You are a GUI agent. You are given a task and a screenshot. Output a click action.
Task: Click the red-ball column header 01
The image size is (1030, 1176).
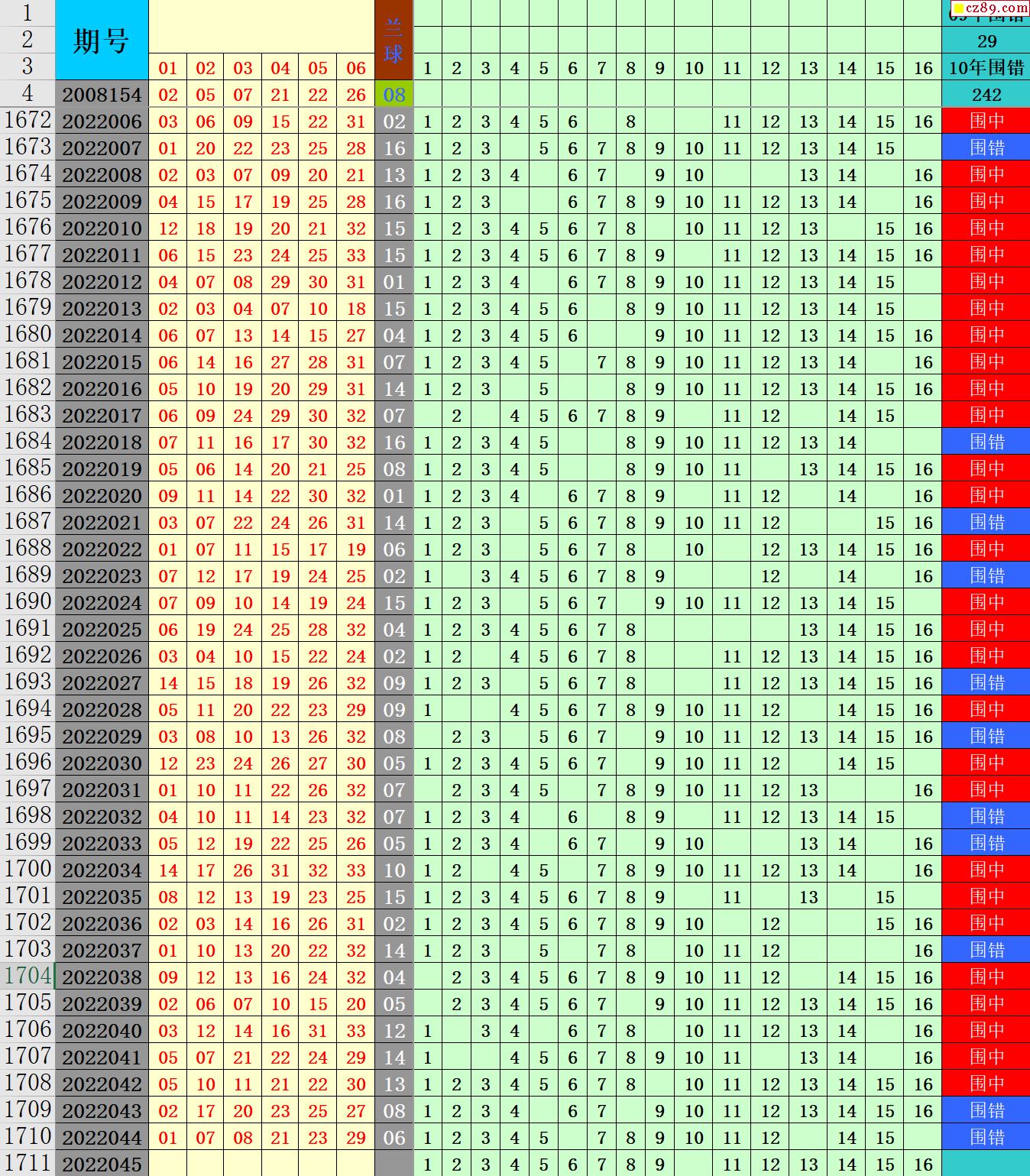coord(167,68)
